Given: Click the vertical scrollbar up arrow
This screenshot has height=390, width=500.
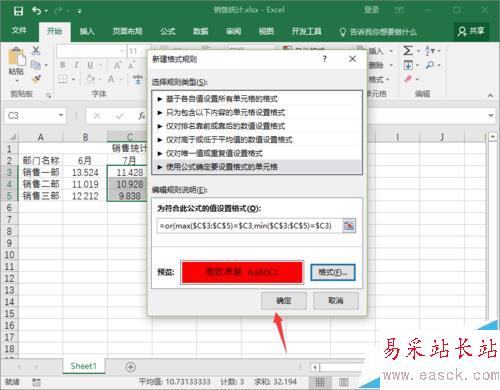Looking at the screenshot, I should [x=493, y=137].
